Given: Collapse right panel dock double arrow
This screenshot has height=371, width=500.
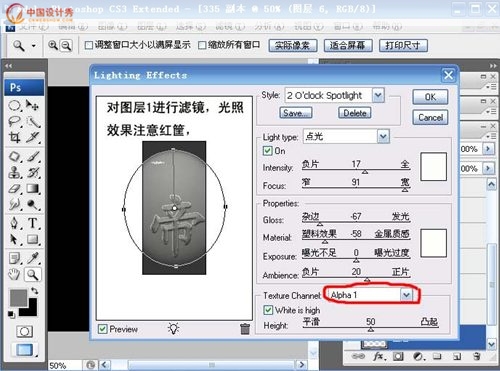Looking at the screenshot, I should [492, 66].
